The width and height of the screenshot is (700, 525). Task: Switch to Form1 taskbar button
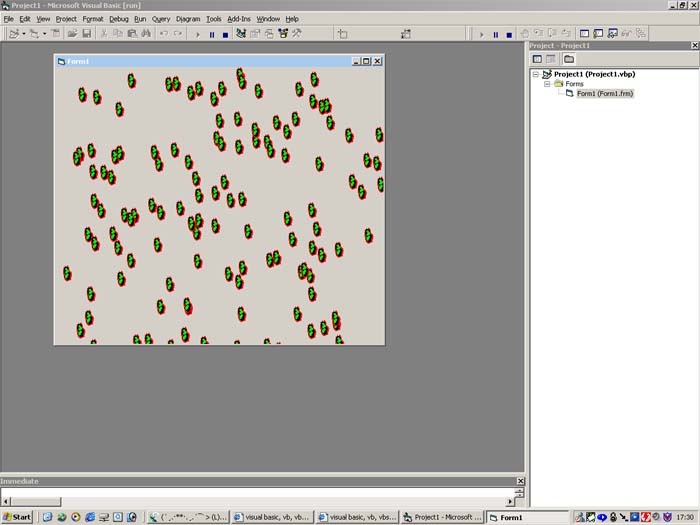click(x=526, y=517)
